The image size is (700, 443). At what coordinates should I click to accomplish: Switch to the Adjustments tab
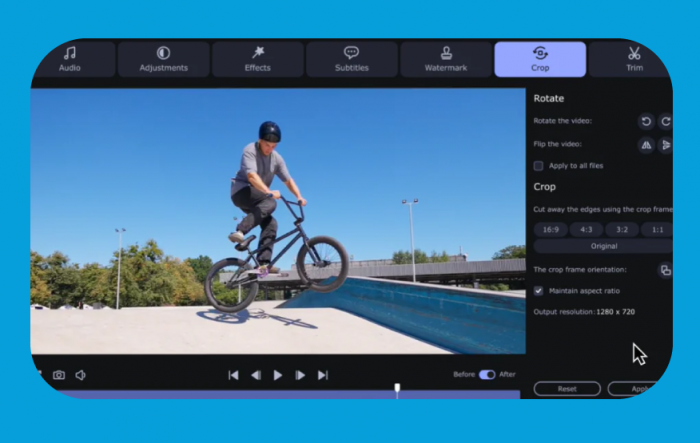[163, 59]
